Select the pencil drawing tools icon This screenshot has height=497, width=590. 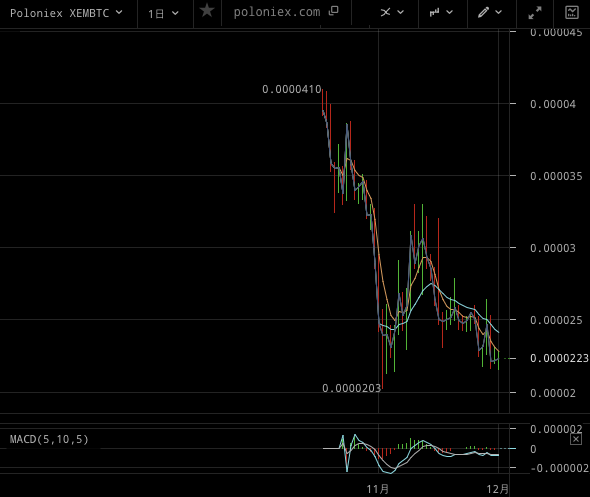[x=484, y=12]
